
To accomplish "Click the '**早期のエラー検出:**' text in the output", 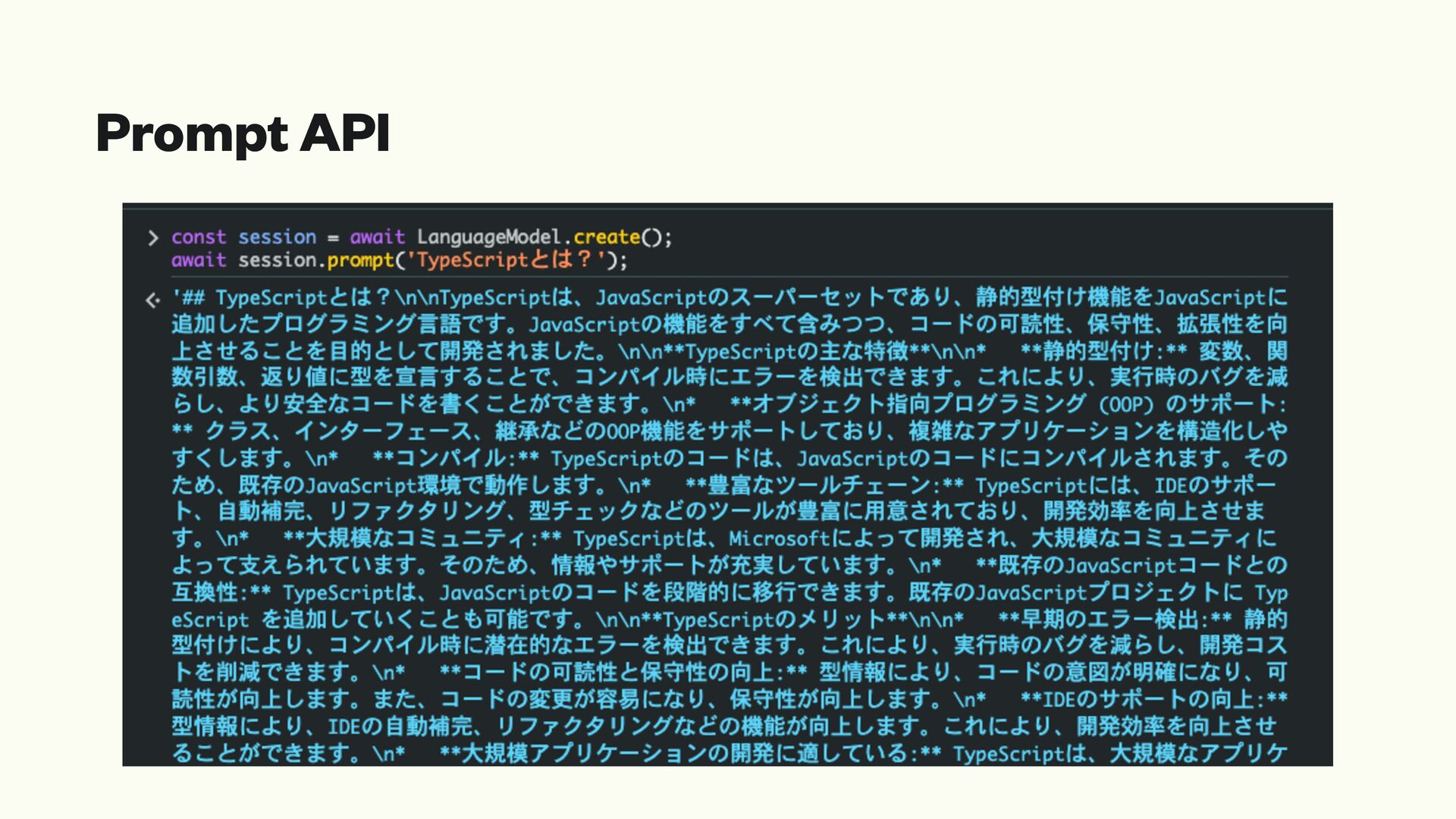I will [x=1115, y=620].
